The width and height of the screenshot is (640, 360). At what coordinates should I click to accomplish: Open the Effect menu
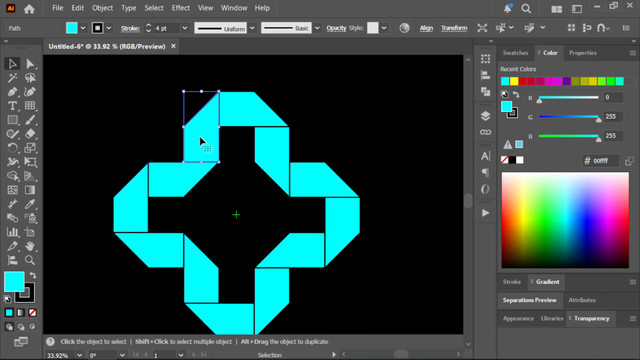[180, 8]
